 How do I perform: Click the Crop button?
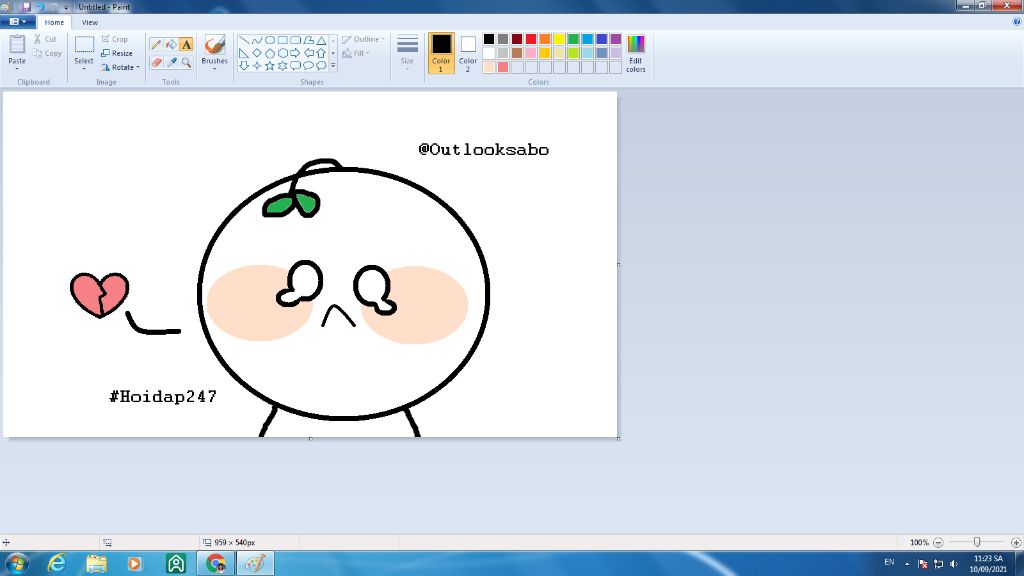(115, 39)
